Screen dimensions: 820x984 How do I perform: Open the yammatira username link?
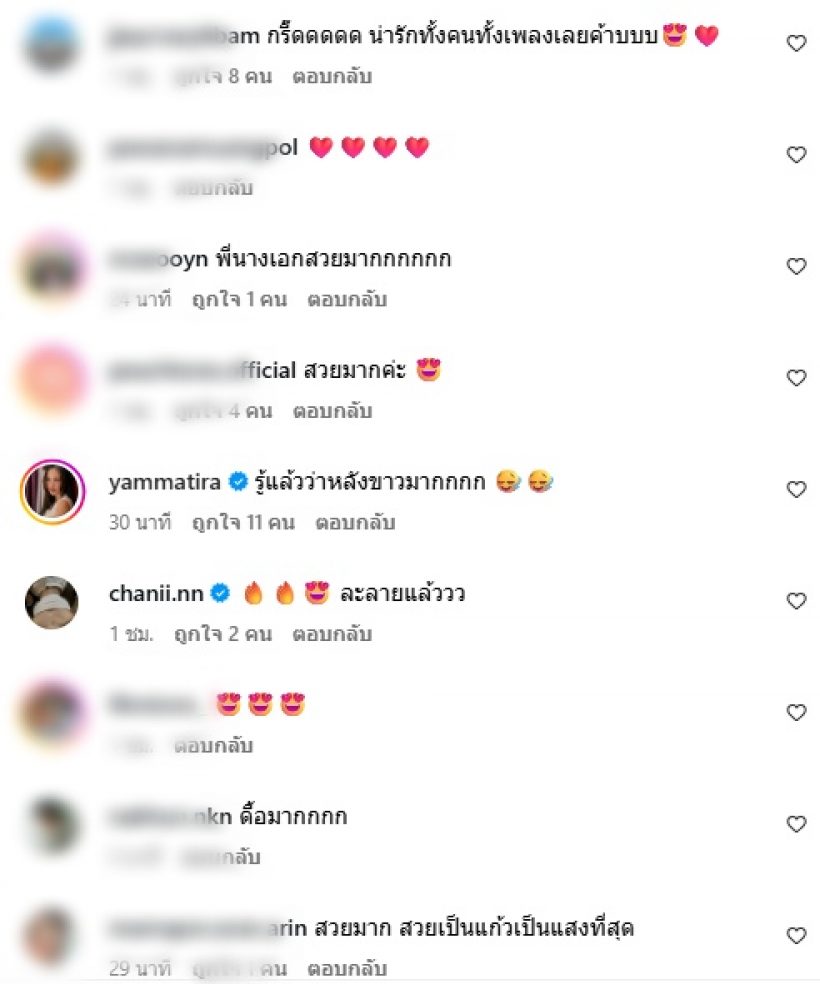164,482
